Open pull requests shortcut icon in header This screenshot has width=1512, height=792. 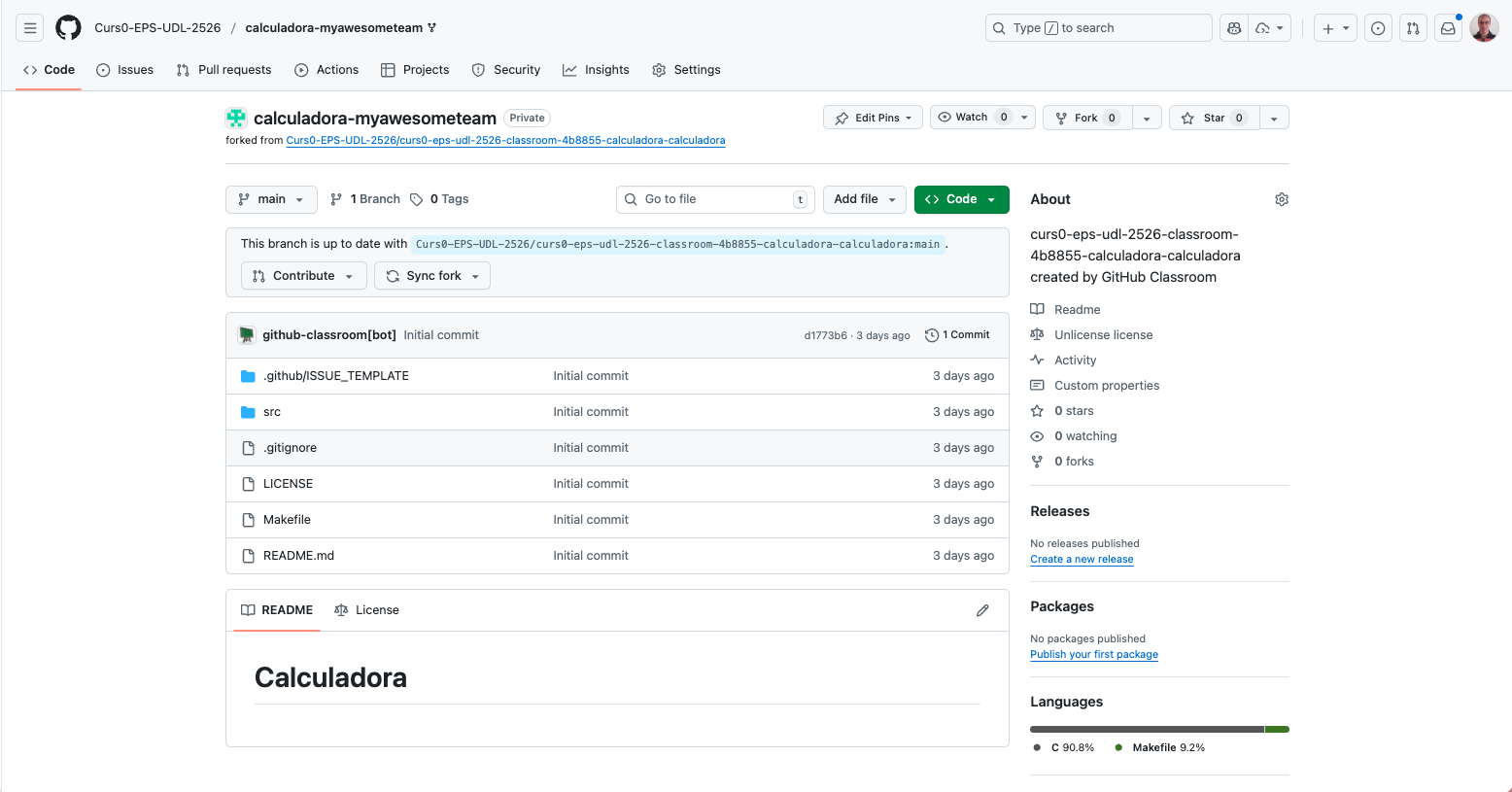point(1413,28)
